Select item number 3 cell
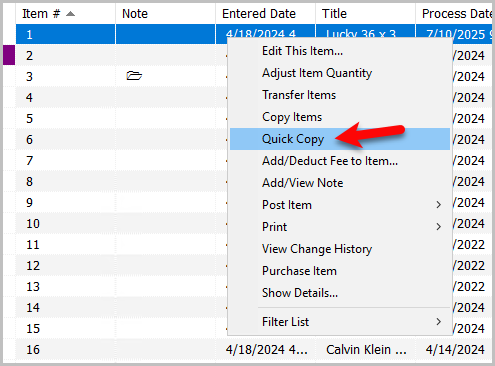The image size is (495, 366). tap(66, 76)
